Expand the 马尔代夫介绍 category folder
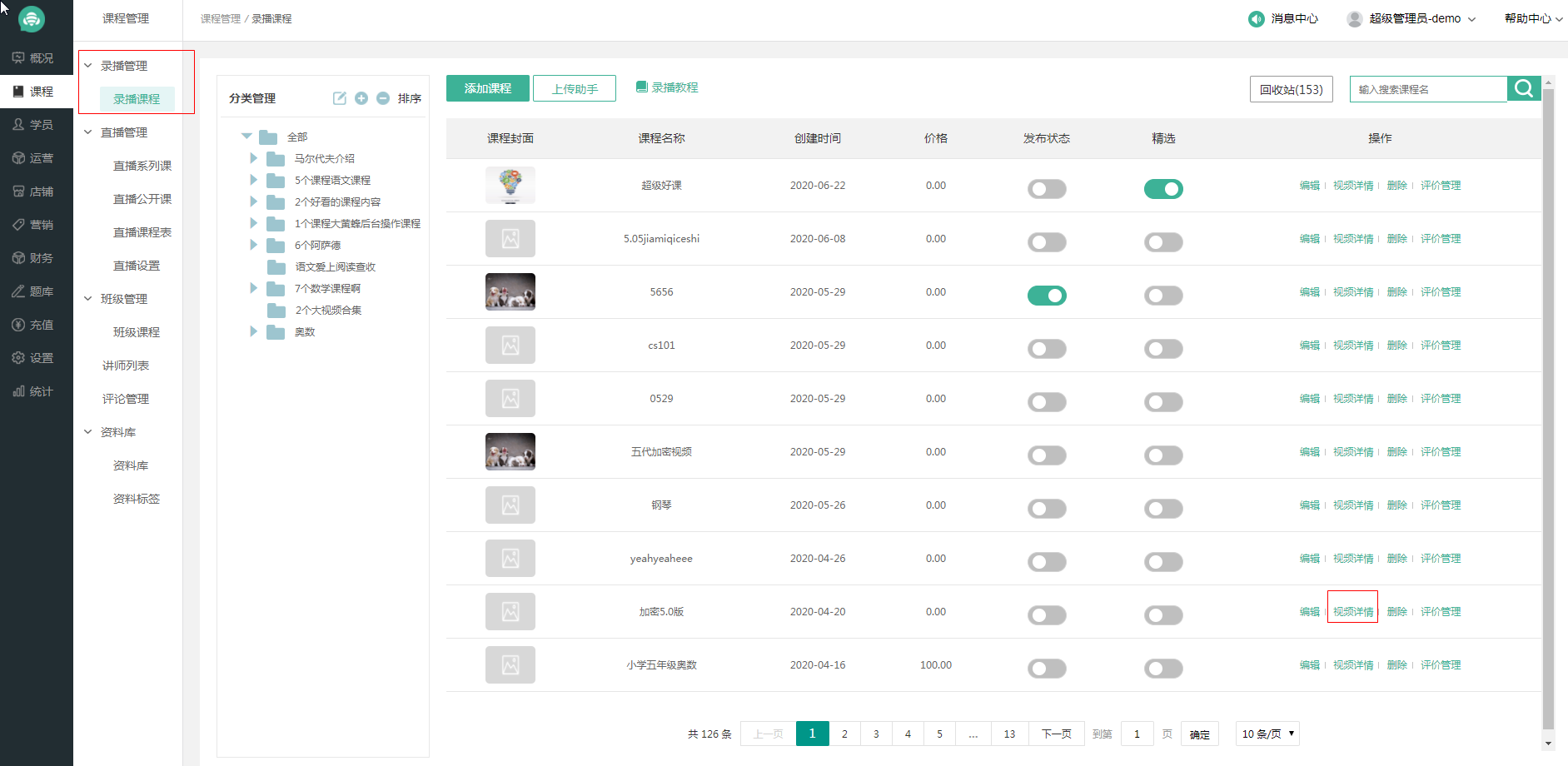This screenshot has width=1568, height=766. 253,158
